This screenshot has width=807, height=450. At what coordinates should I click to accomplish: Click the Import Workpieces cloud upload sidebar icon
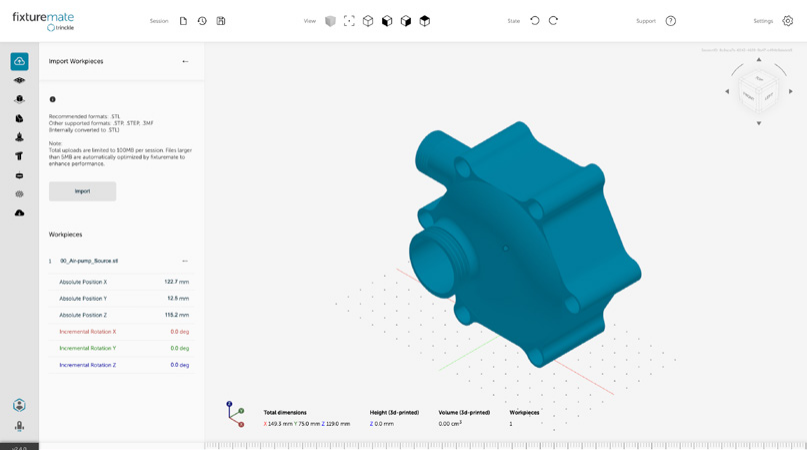click(x=19, y=62)
